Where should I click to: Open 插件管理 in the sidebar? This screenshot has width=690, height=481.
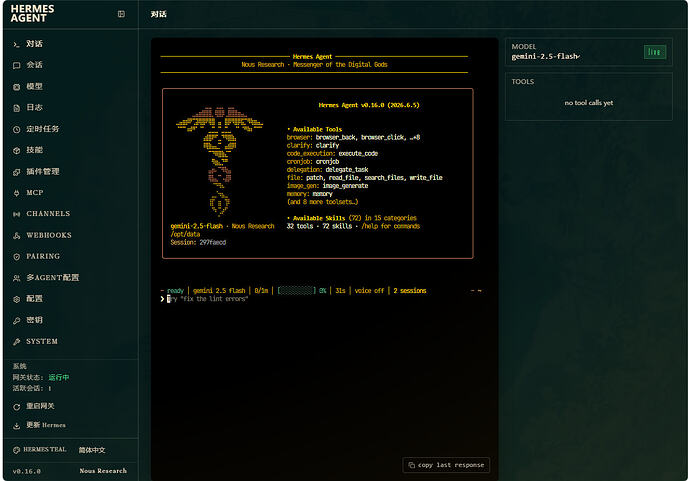click(x=70, y=172)
